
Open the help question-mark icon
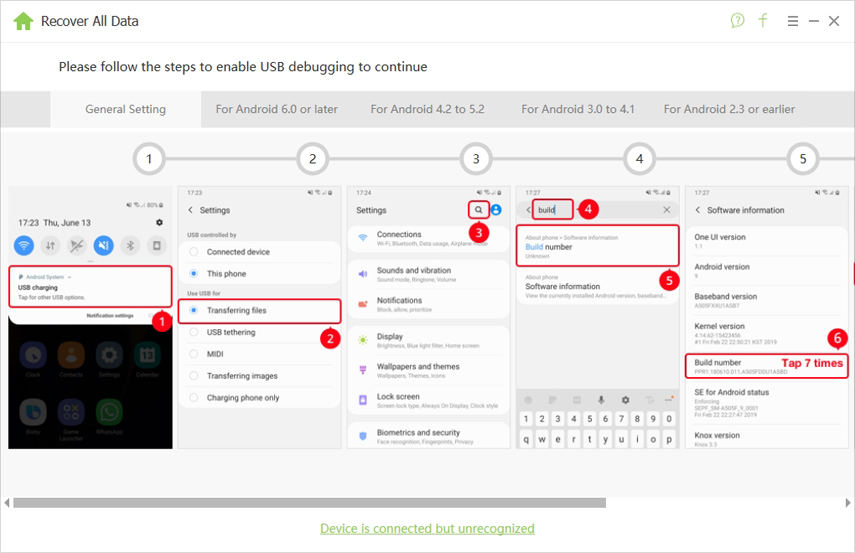[x=737, y=21]
